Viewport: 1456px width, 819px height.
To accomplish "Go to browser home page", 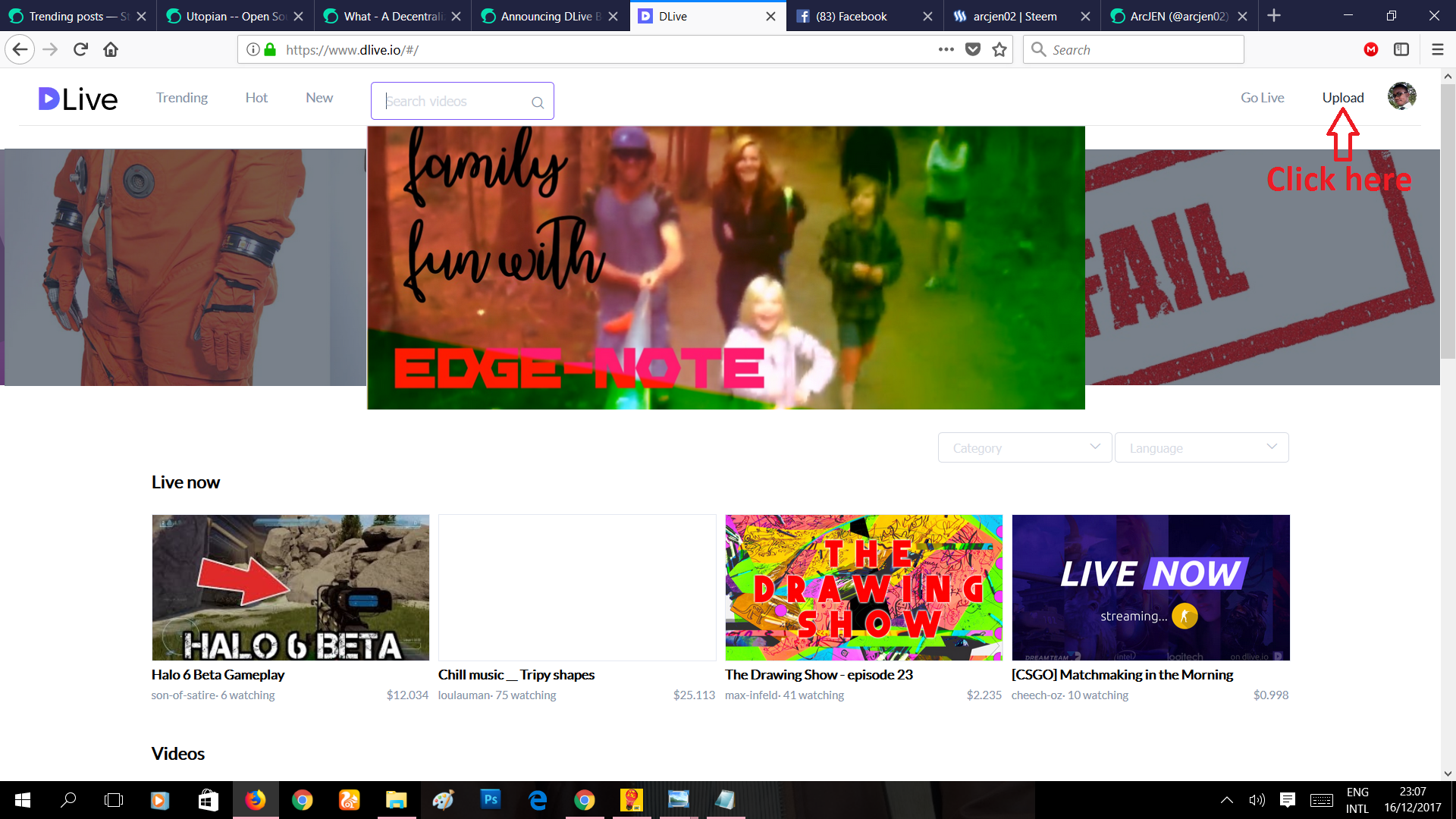I will tap(111, 49).
